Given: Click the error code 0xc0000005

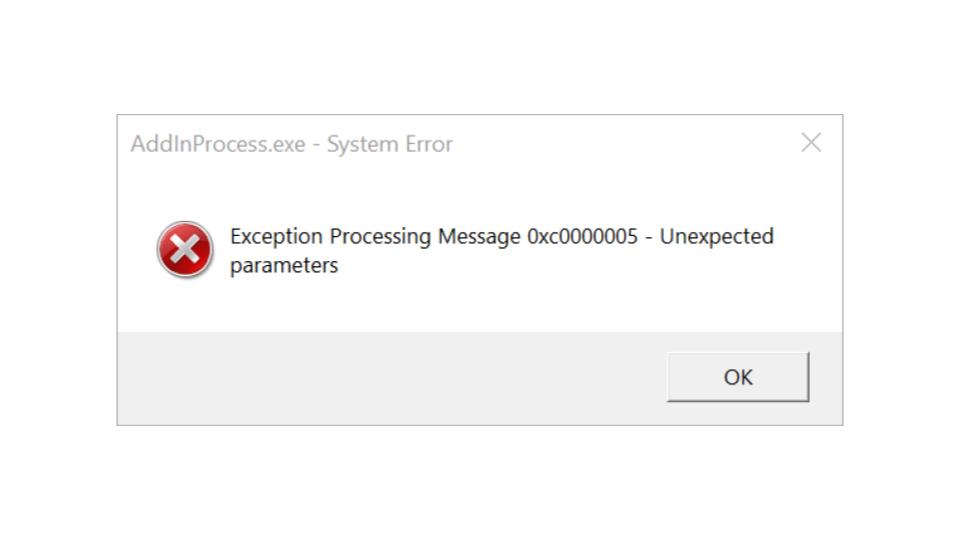Looking at the screenshot, I should [582, 236].
